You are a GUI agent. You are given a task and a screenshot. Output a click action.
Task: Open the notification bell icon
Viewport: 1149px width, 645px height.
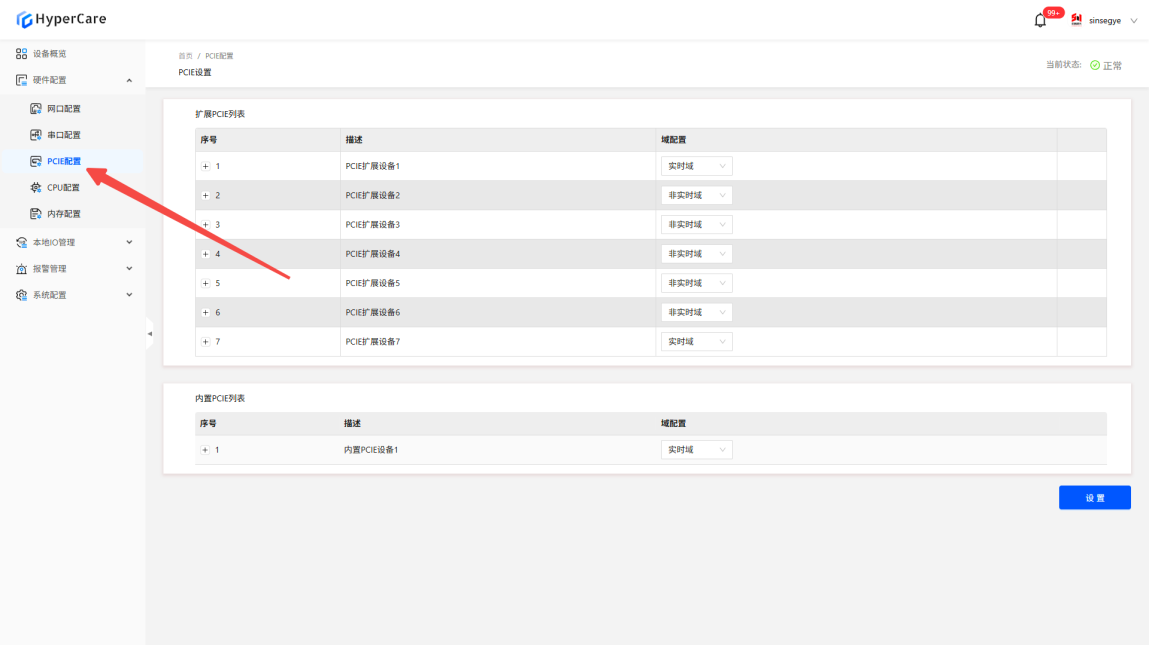pos(1040,21)
